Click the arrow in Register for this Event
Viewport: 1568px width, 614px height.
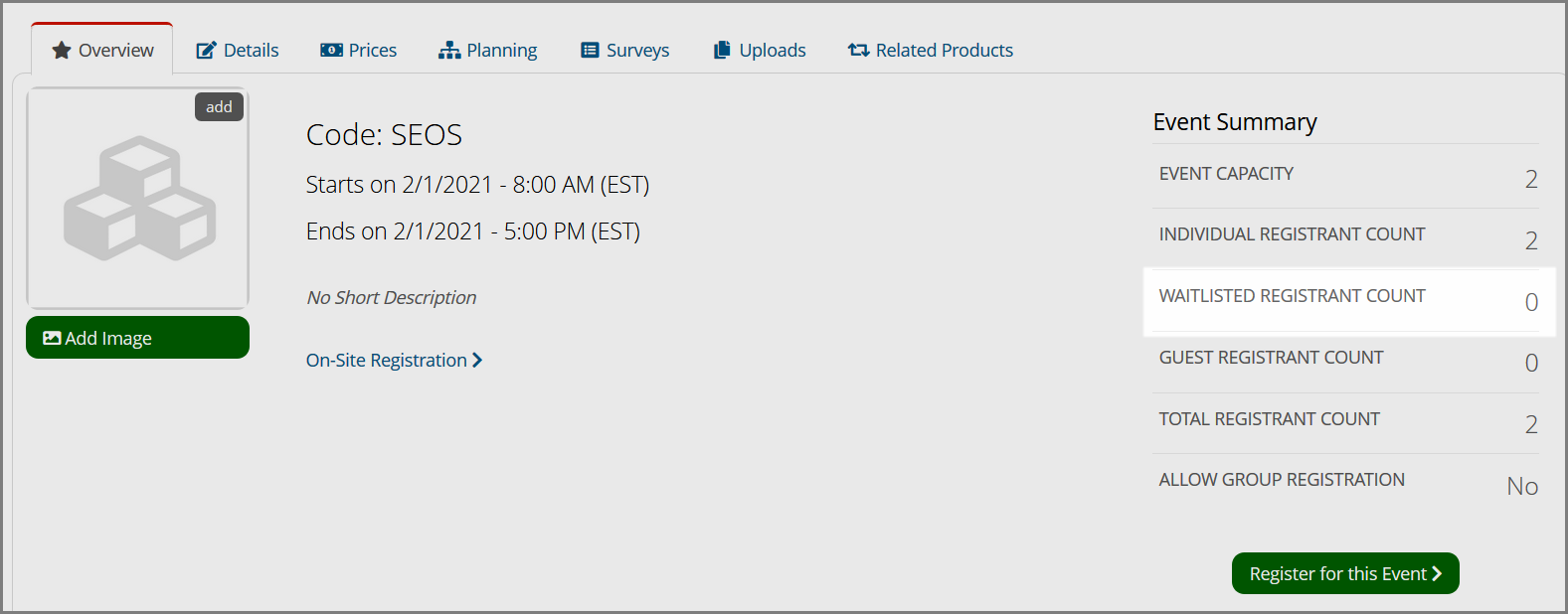pyautogui.click(x=1437, y=573)
